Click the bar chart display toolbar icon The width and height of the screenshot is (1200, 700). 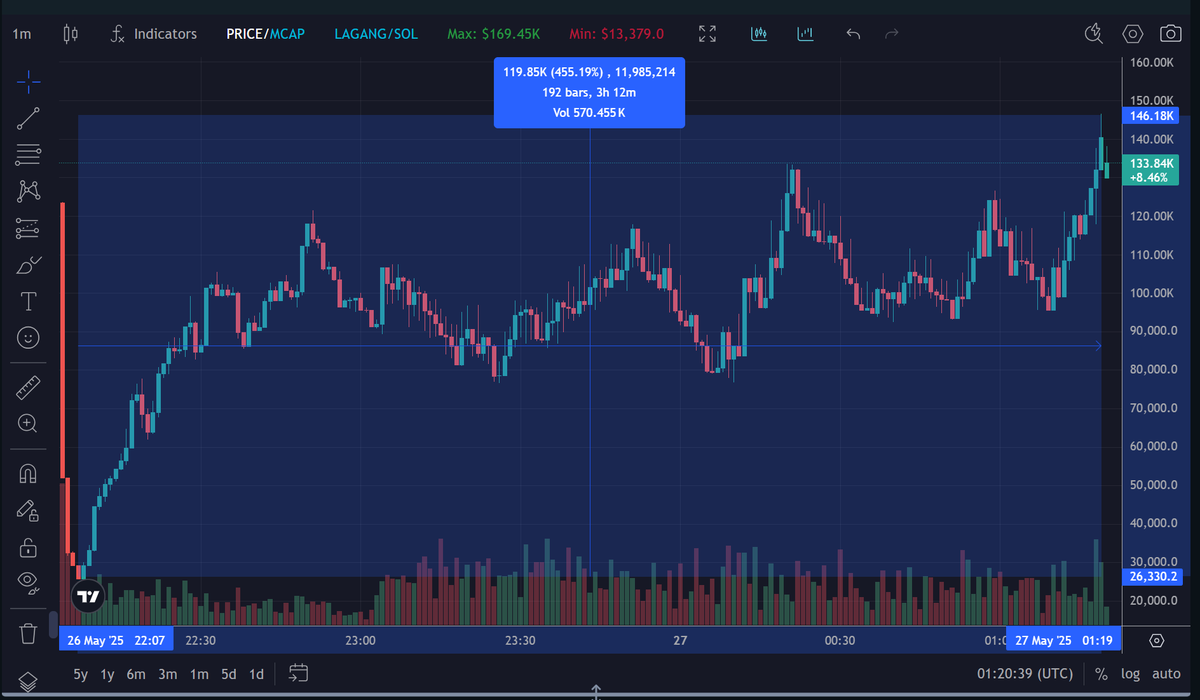point(806,34)
